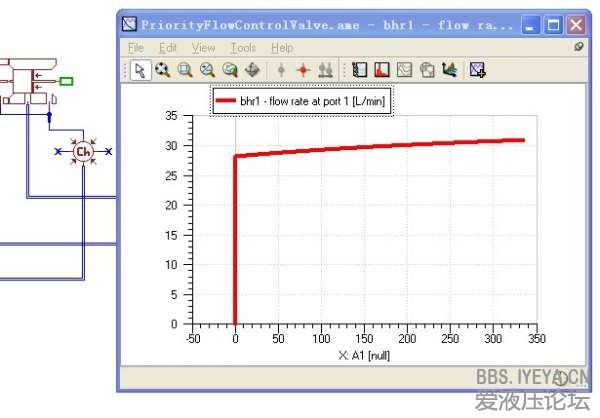Image resolution: width=600 pixels, height=418 pixels.
Task: Open the Tools menu
Action: point(243,47)
